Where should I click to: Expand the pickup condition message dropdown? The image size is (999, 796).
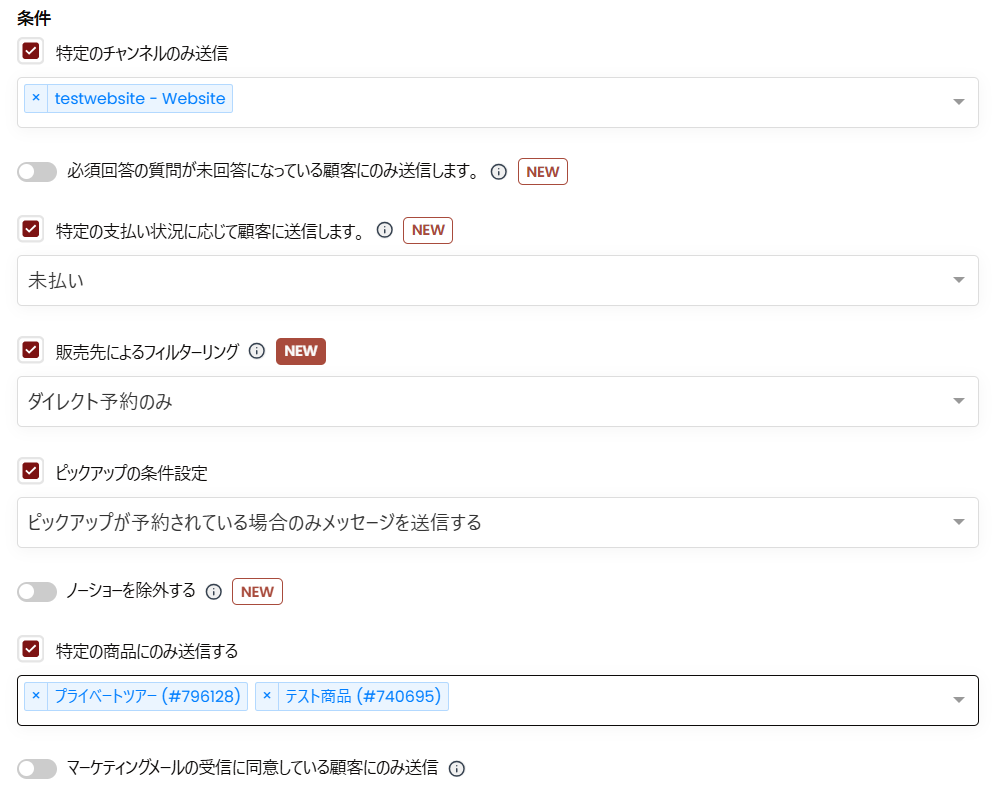click(x=958, y=522)
